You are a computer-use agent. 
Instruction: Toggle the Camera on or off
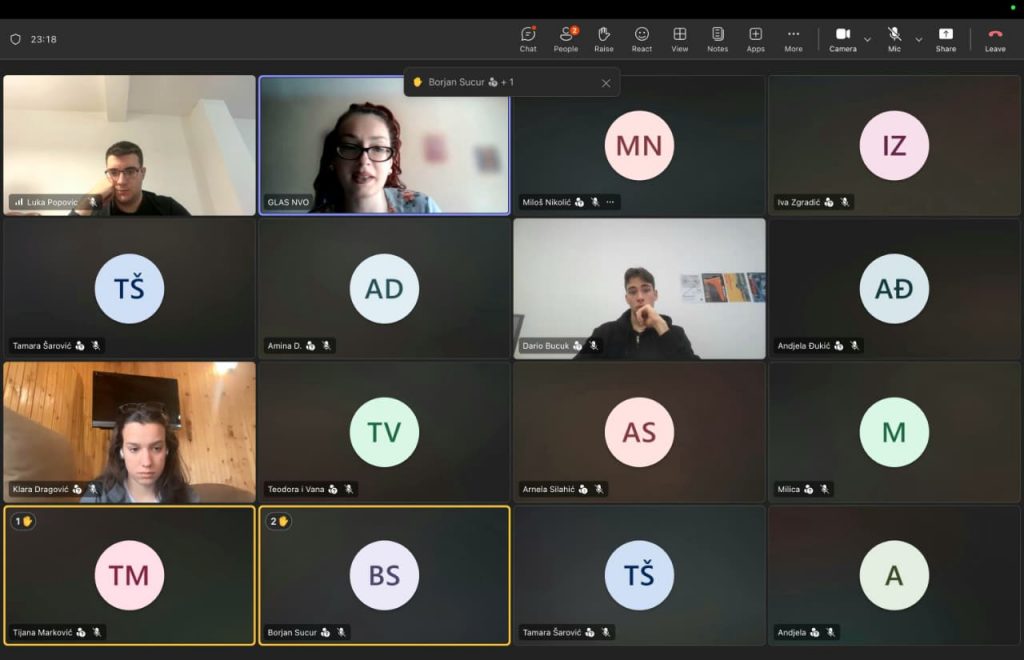point(842,38)
